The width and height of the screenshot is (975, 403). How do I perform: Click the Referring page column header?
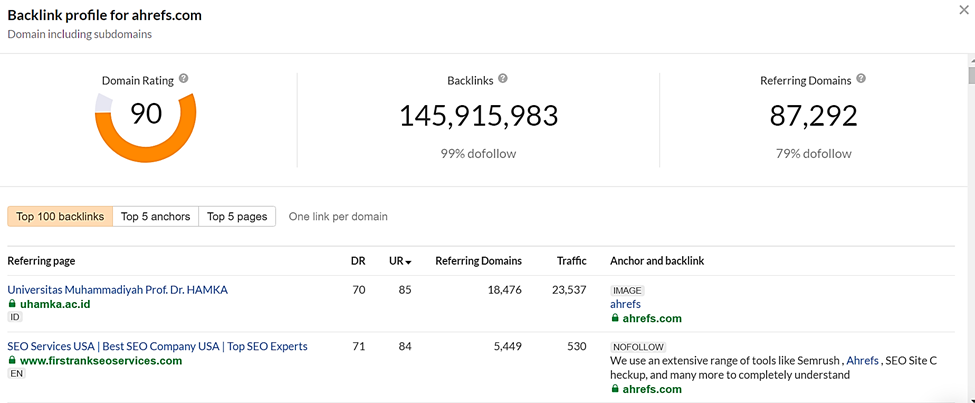point(42,261)
